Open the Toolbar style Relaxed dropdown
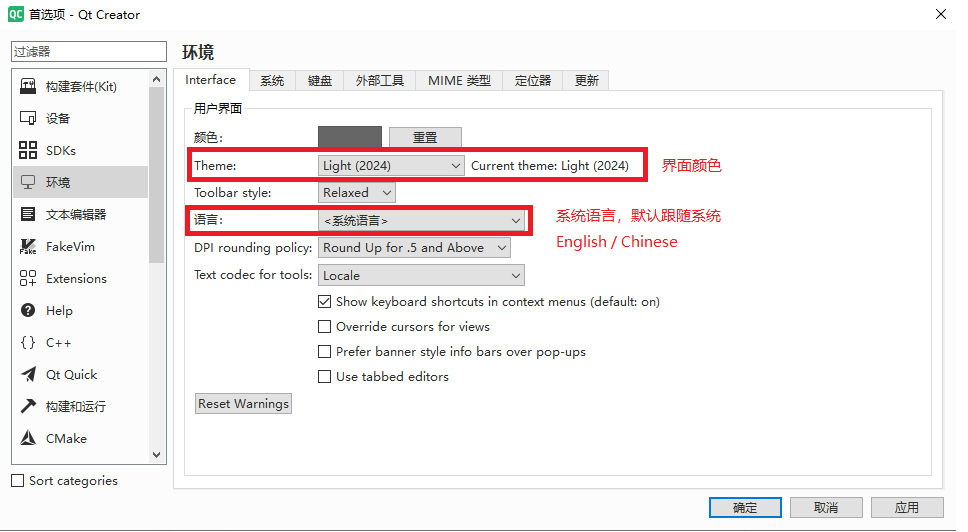 [356, 193]
